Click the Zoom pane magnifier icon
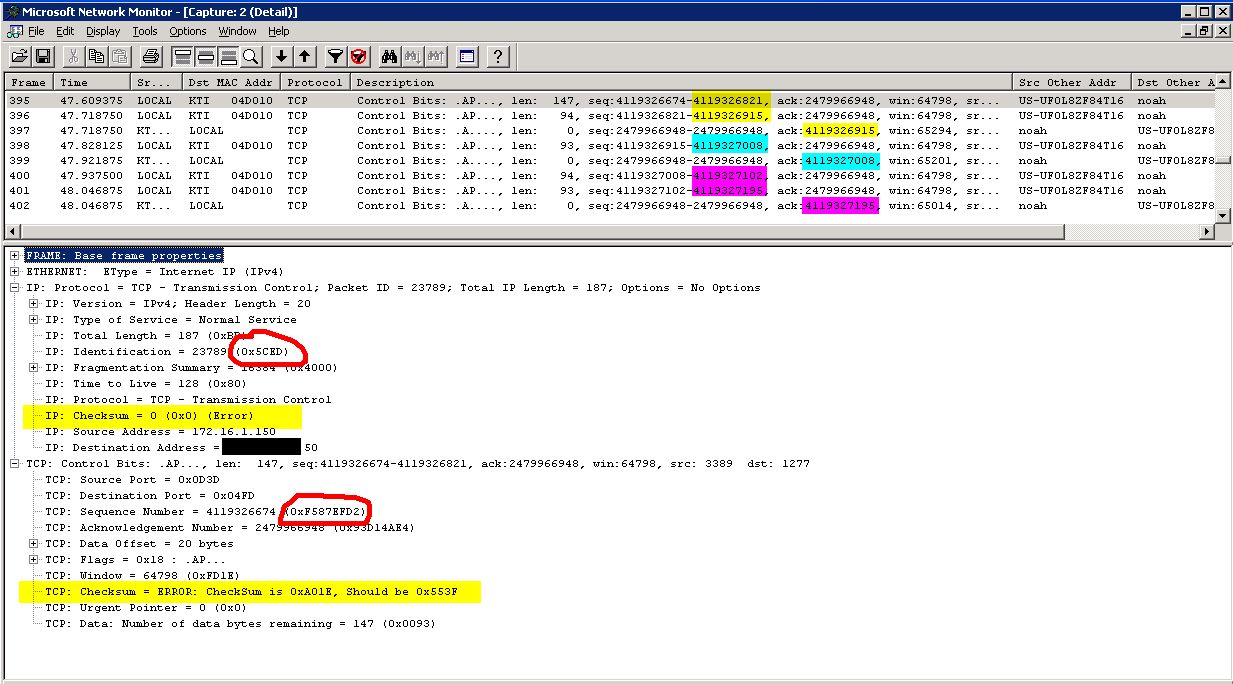The image size is (1233, 684). [251, 56]
